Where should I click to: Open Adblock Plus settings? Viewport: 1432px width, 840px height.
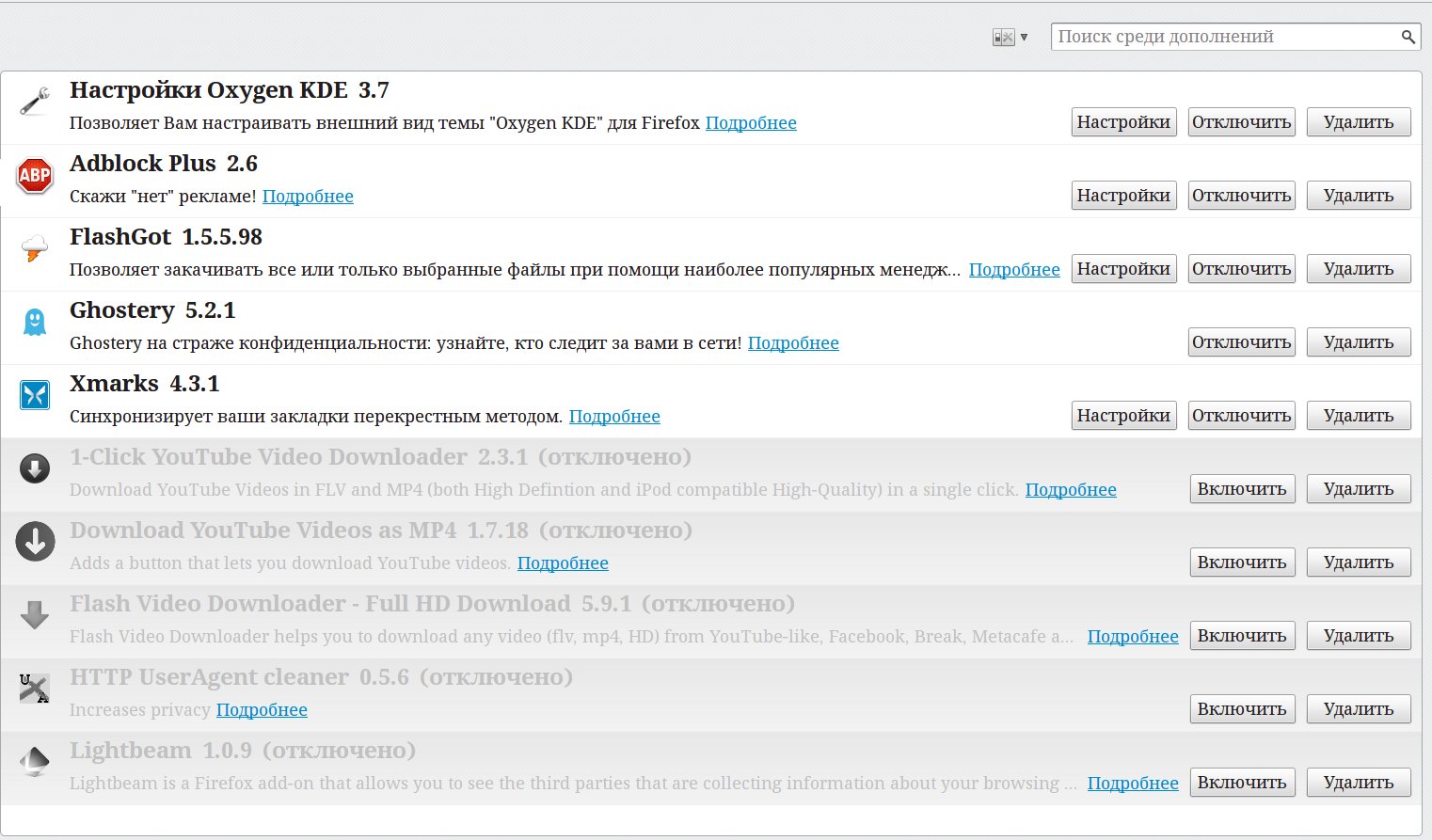click(1123, 196)
